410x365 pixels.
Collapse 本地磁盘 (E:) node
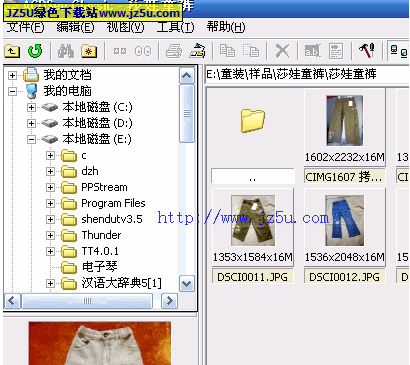(31, 139)
